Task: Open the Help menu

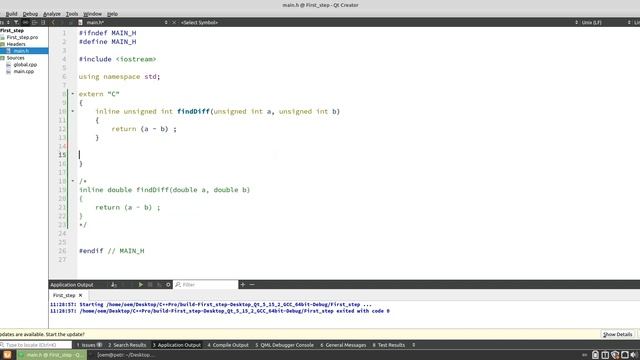Action: (112, 14)
